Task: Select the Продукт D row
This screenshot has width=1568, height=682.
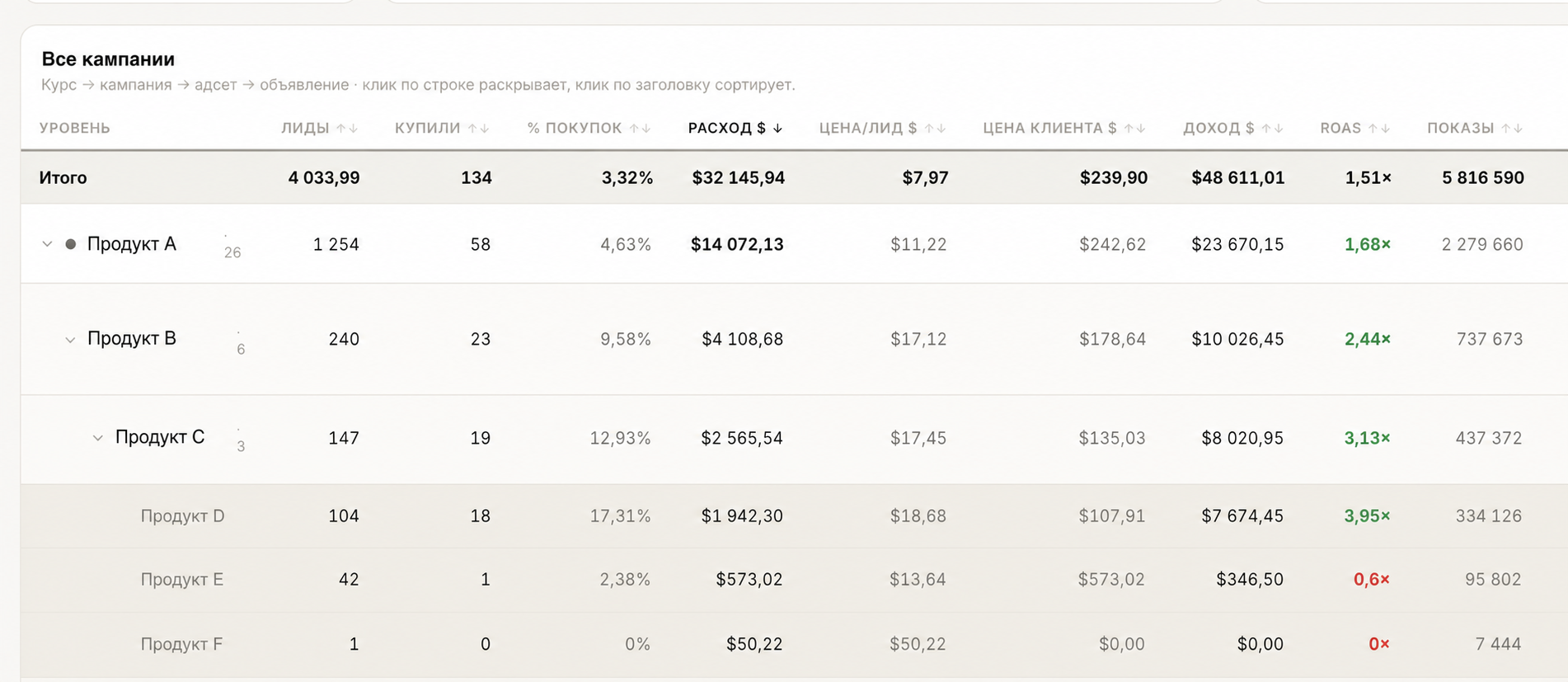Action: 794,516
